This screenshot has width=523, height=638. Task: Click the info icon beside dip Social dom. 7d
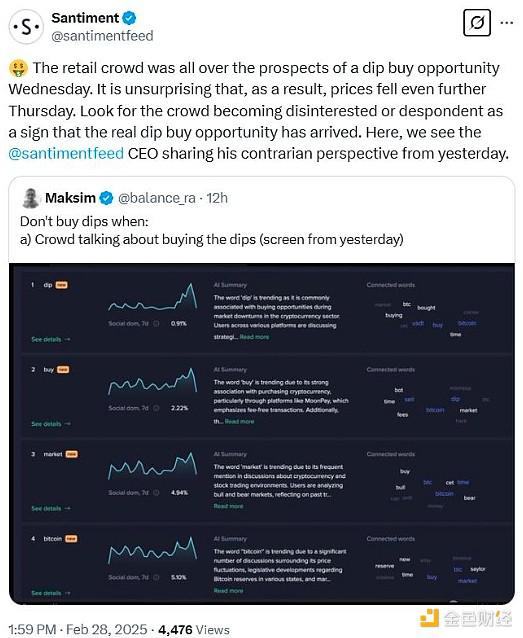[x=156, y=323]
